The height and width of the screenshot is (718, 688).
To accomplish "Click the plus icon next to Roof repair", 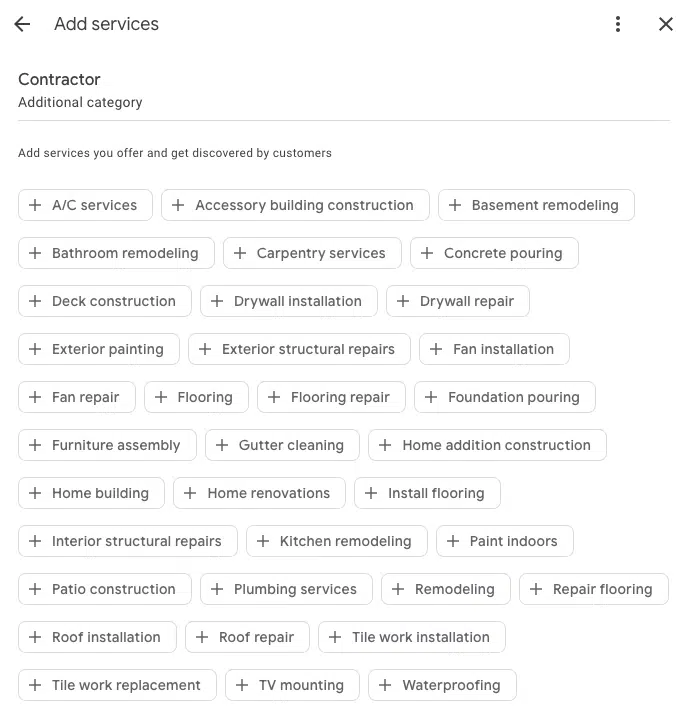I will pyautogui.click(x=202, y=637).
